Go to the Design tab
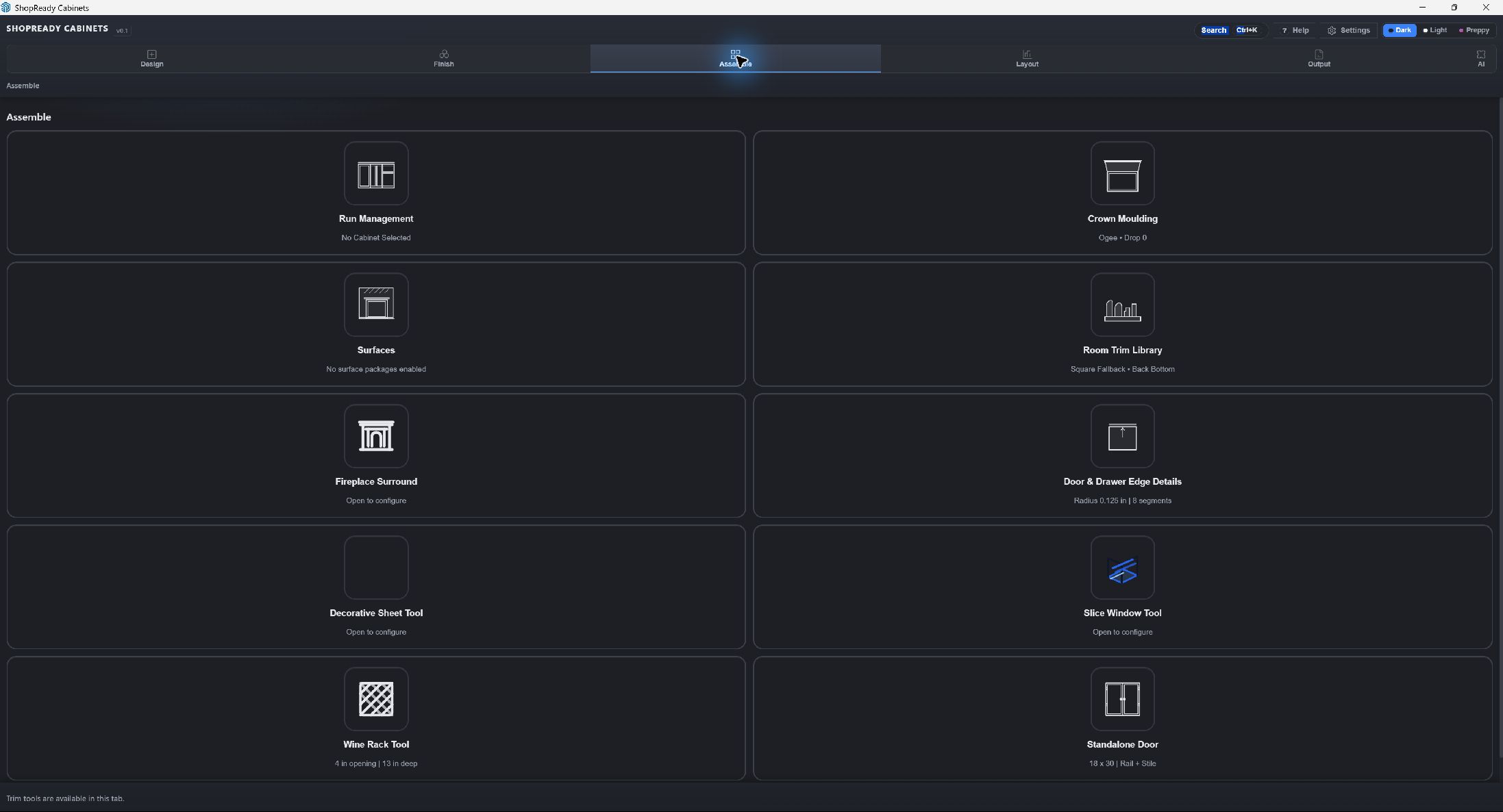The image size is (1503, 812). (152, 59)
